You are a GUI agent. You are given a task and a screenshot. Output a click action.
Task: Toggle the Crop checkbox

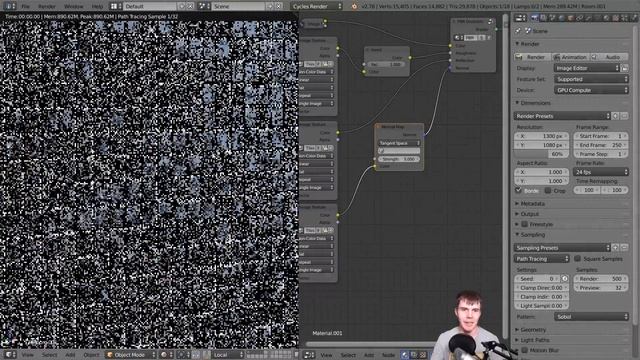[548, 190]
